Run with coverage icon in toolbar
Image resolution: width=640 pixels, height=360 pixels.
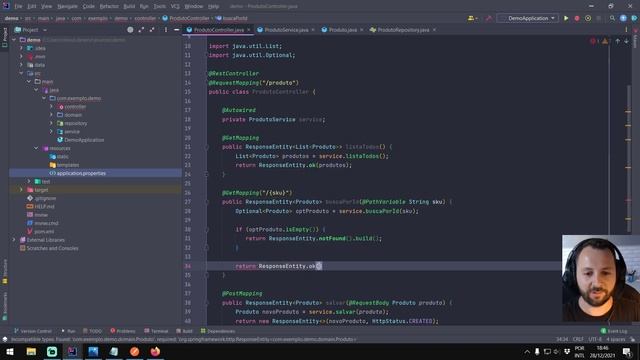pyautogui.click(x=588, y=18)
